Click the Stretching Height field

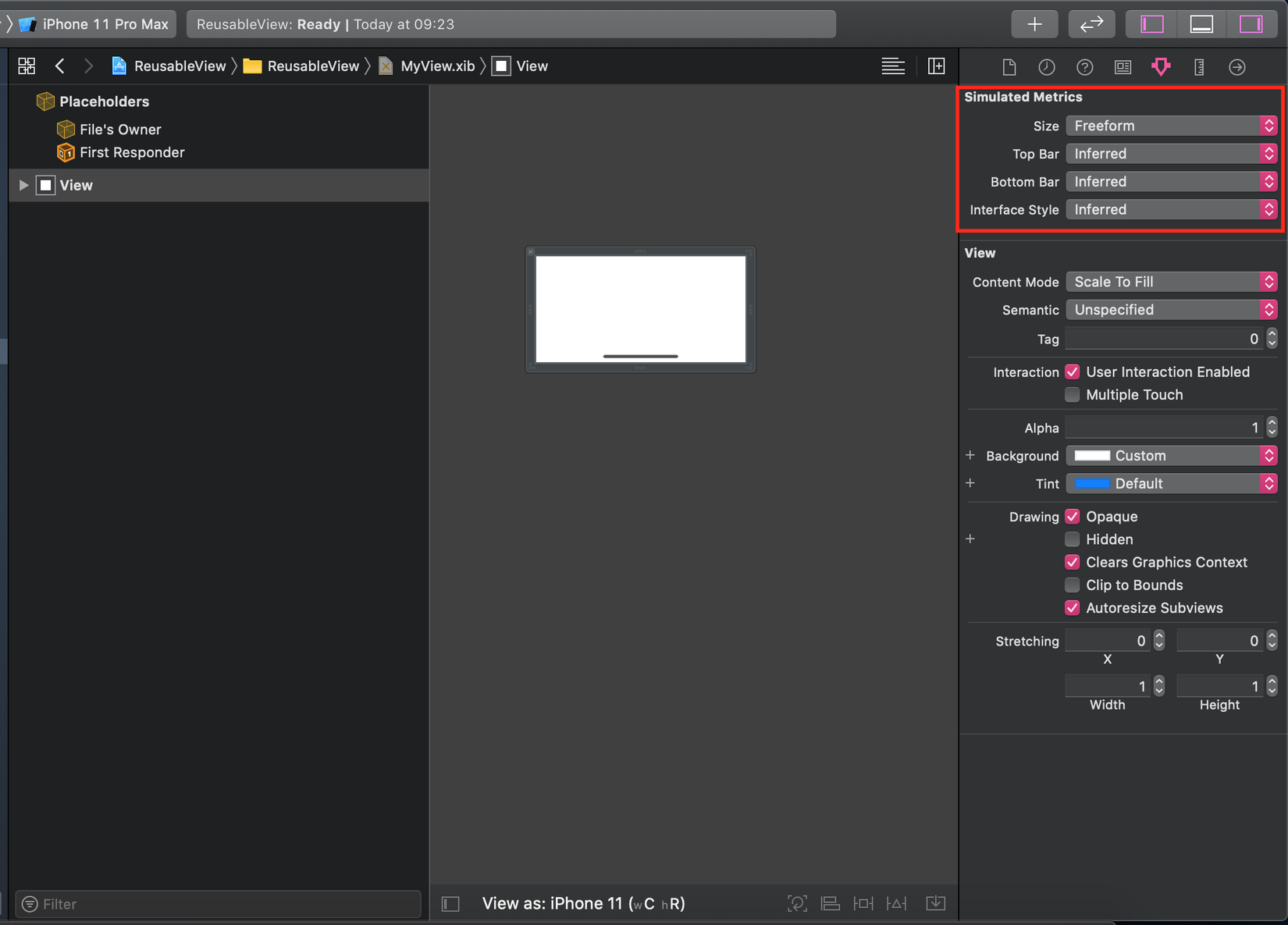[1220, 686]
